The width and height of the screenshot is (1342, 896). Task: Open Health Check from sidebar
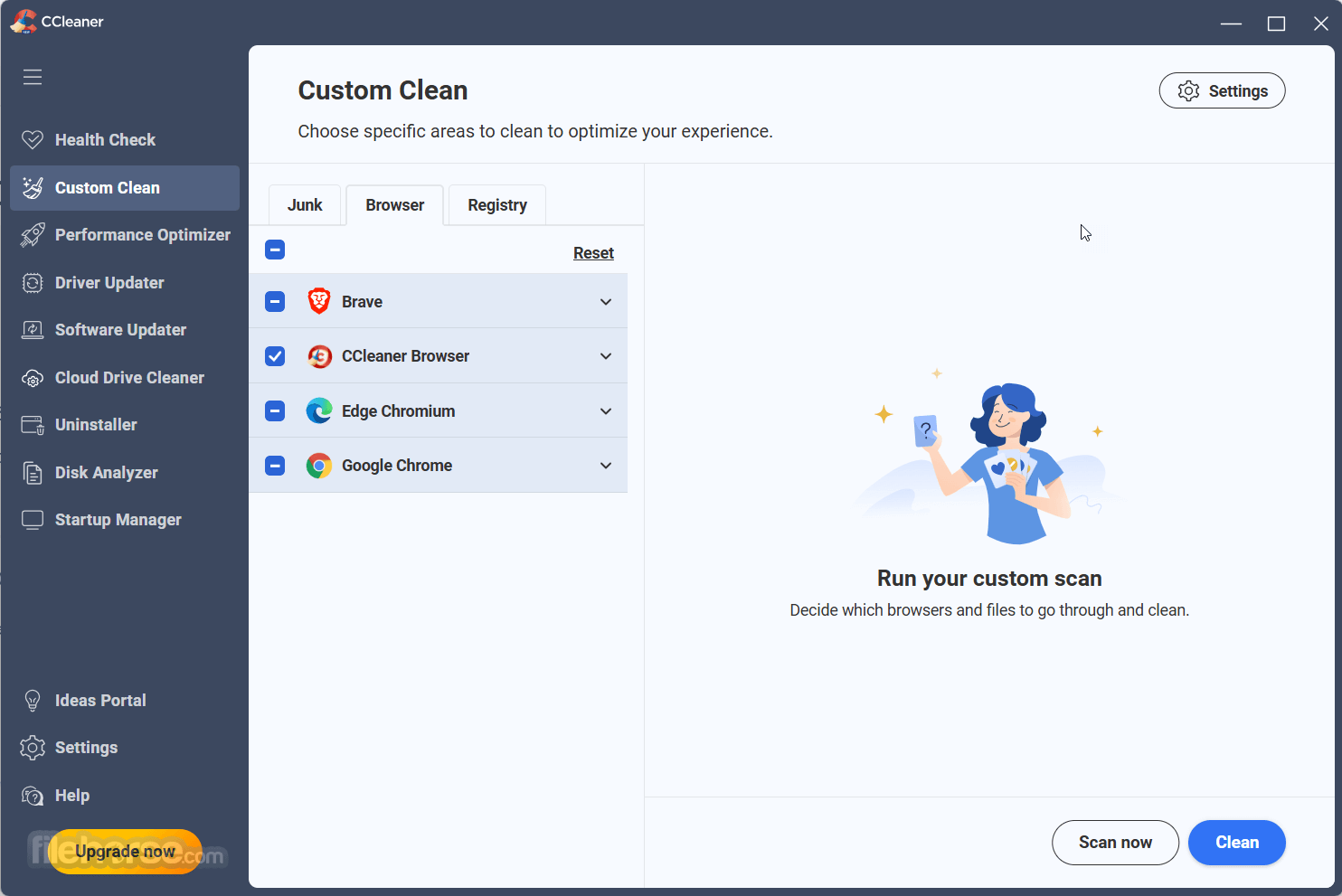125,140
